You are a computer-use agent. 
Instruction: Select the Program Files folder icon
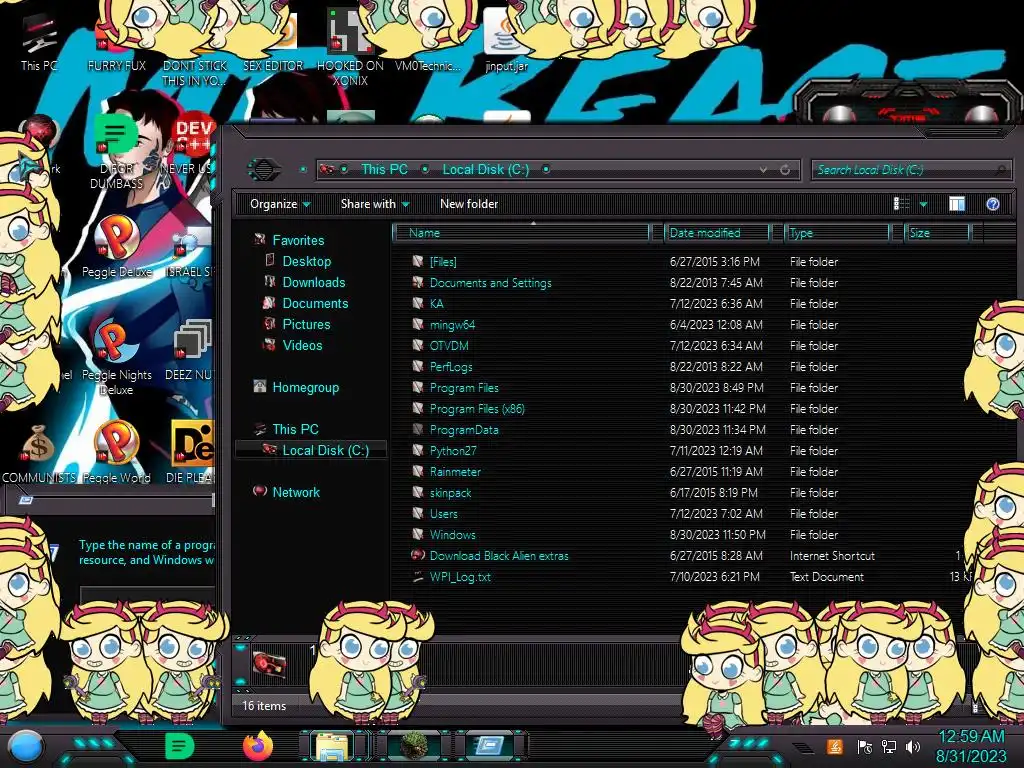pos(418,387)
